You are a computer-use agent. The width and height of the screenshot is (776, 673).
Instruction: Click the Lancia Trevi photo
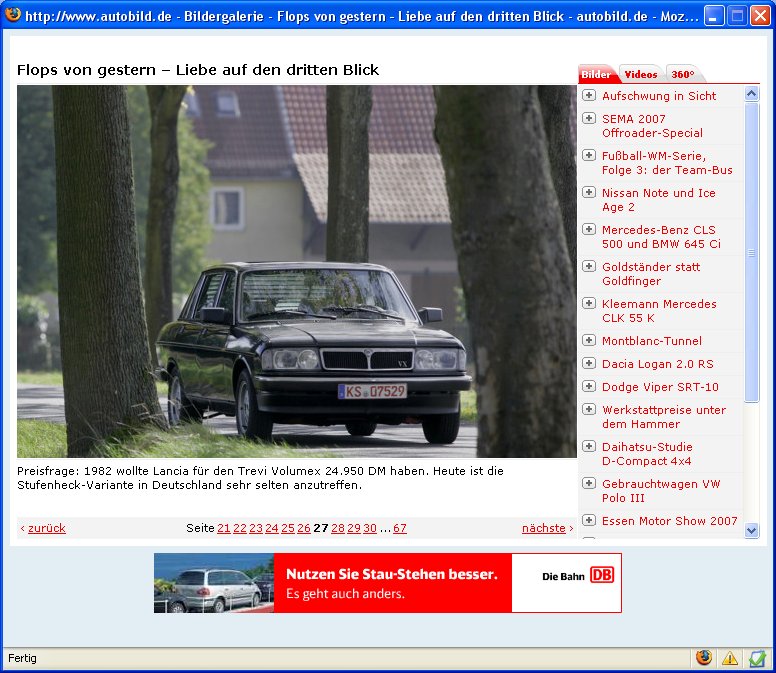tap(297, 271)
